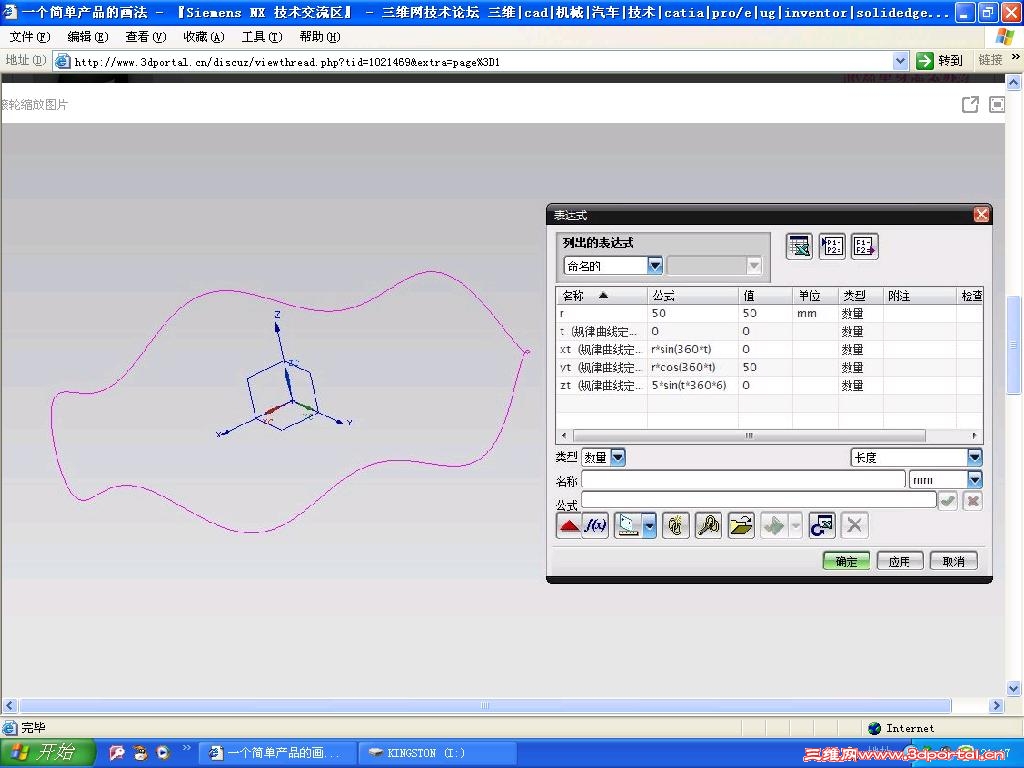1024x768 pixels.
Task: Click the 类型 column header
Action: pos(861,296)
